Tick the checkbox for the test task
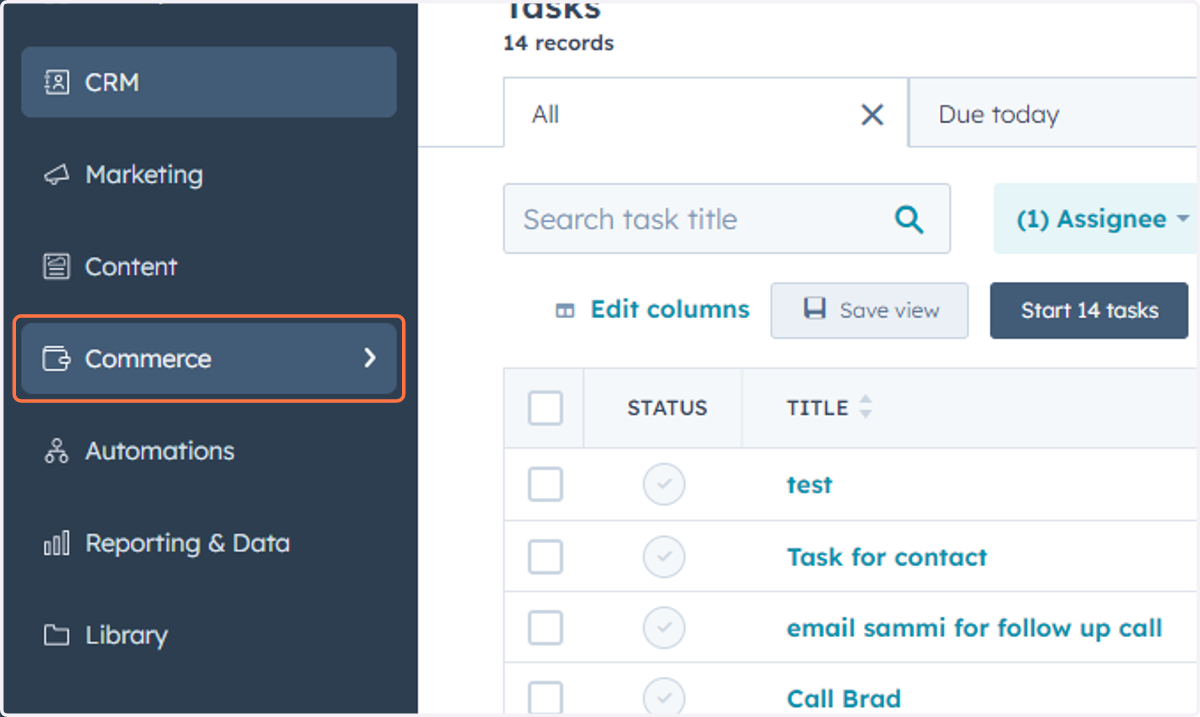This screenshot has height=717, width=1200. click(x=545, y=485)
